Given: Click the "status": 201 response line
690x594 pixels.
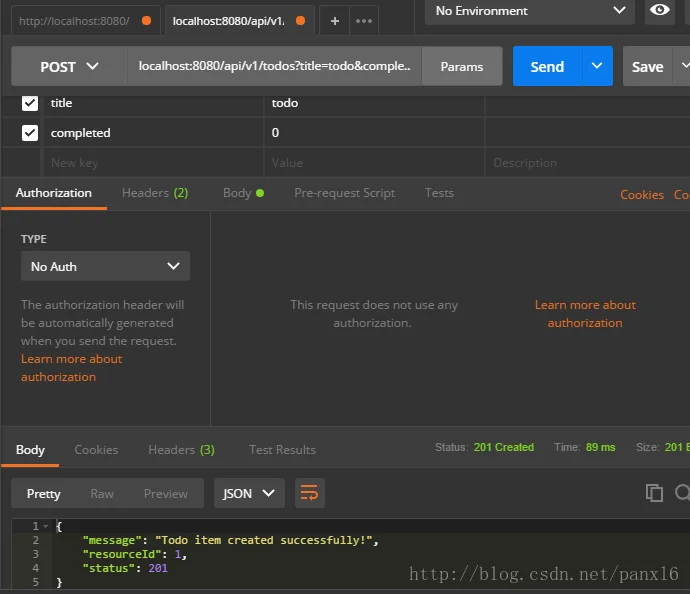Looking at the screenshot, I should pos(125,568).
